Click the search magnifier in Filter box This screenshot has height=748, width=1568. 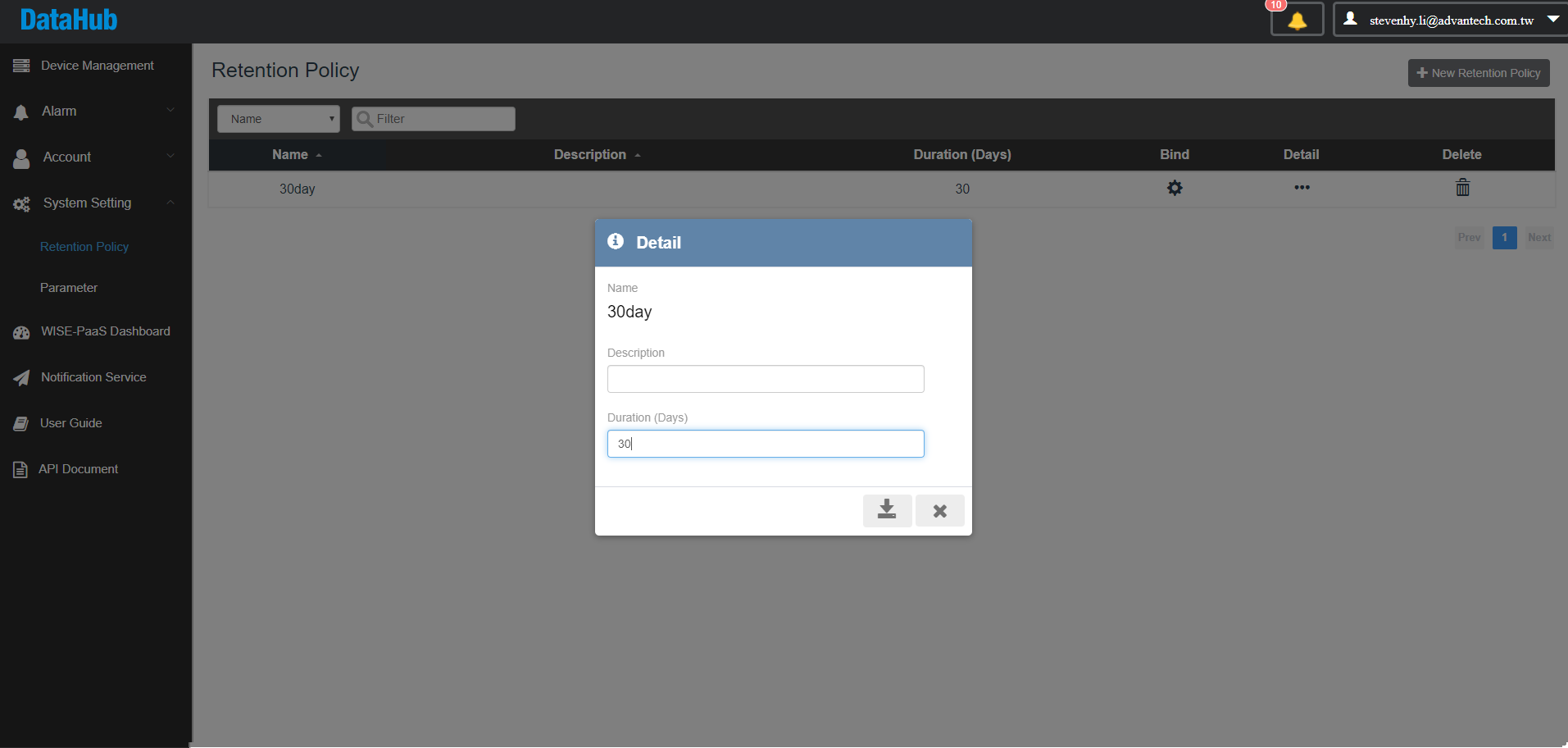(365, 119)
